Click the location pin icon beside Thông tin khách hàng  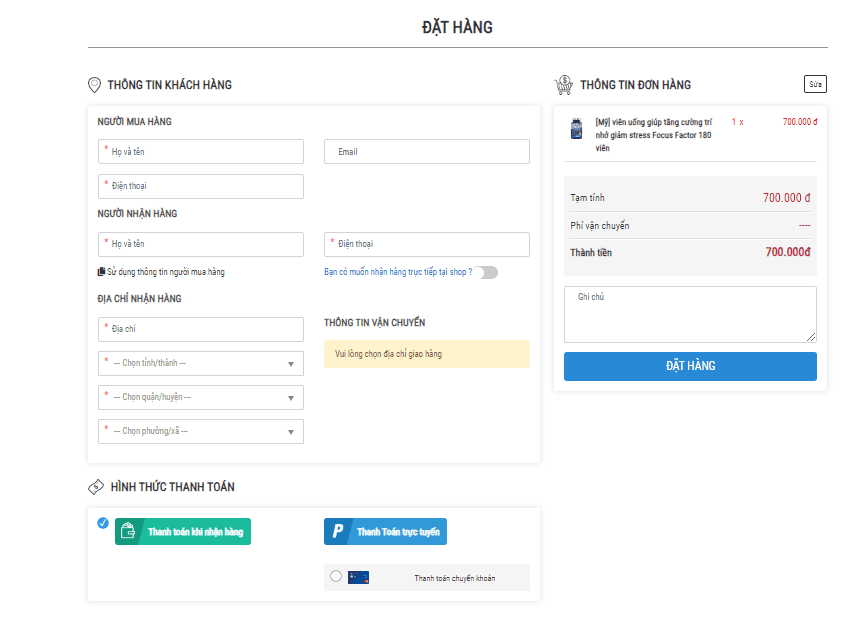[x=95, y=85]
